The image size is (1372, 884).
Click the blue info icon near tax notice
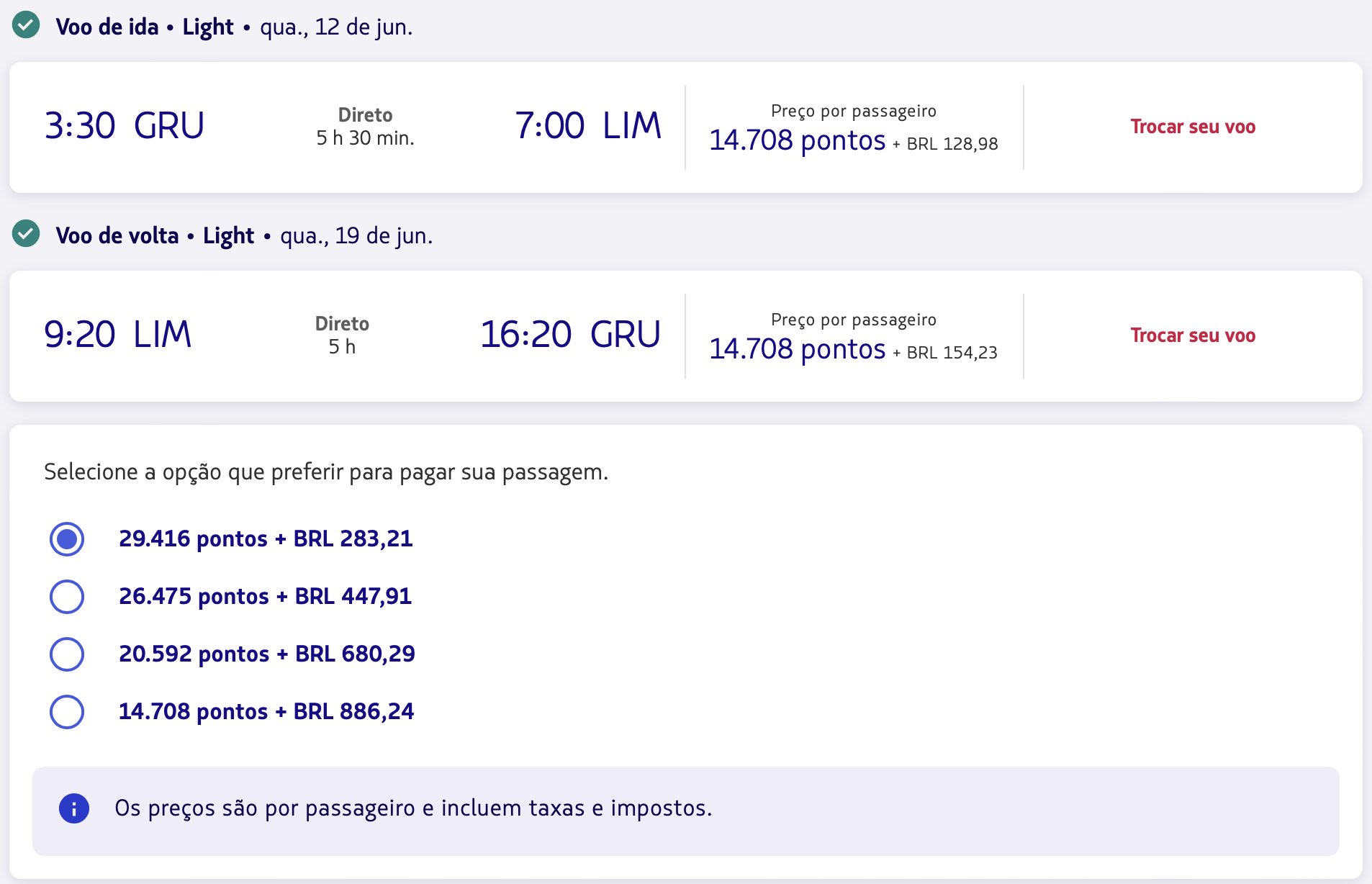pyautogui.click(x=74, y=808)
